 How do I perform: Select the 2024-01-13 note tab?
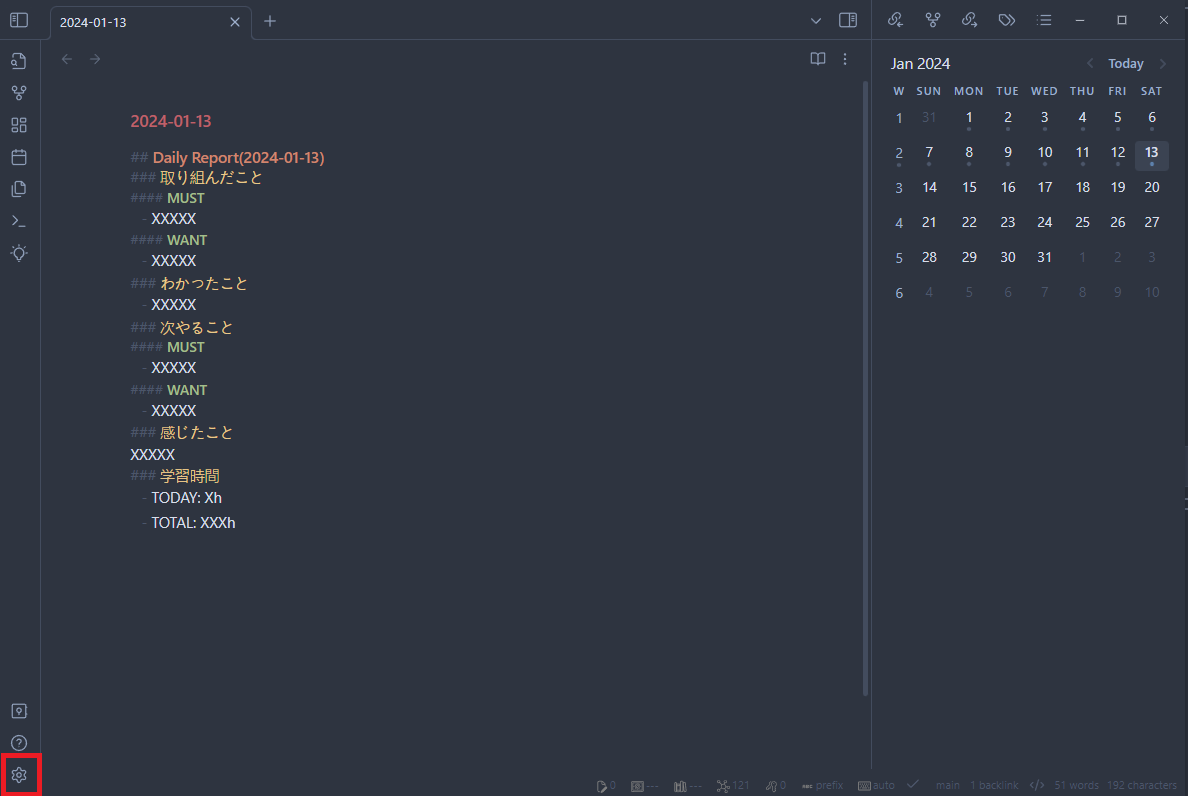coord(150,22)
